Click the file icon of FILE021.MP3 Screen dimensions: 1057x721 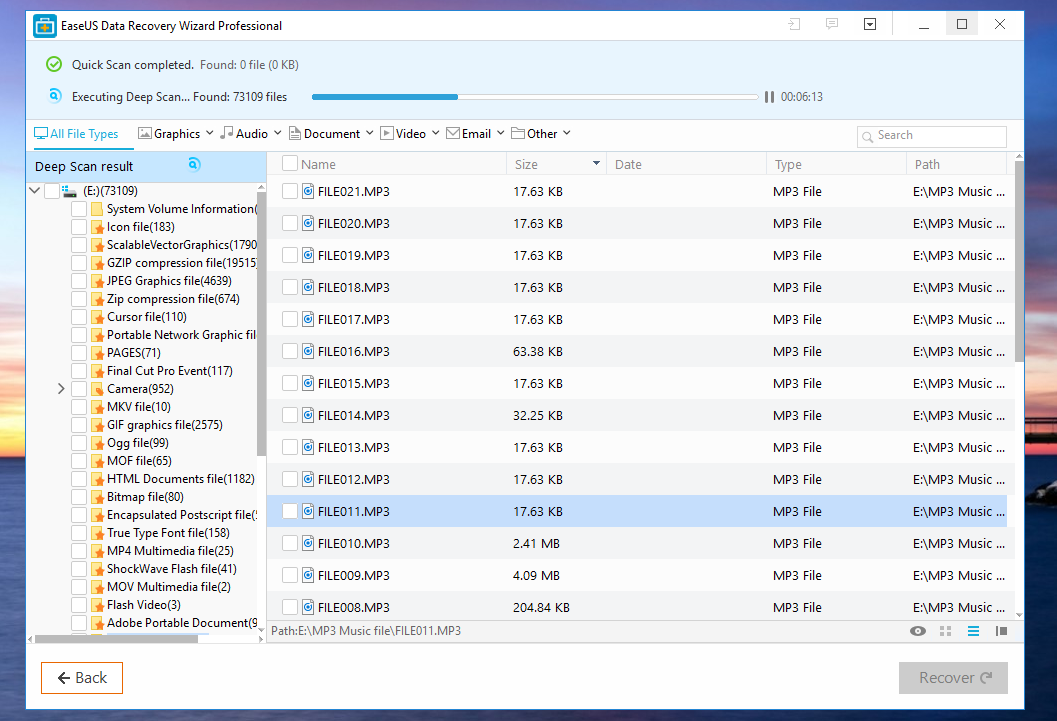tap(308, 191)
